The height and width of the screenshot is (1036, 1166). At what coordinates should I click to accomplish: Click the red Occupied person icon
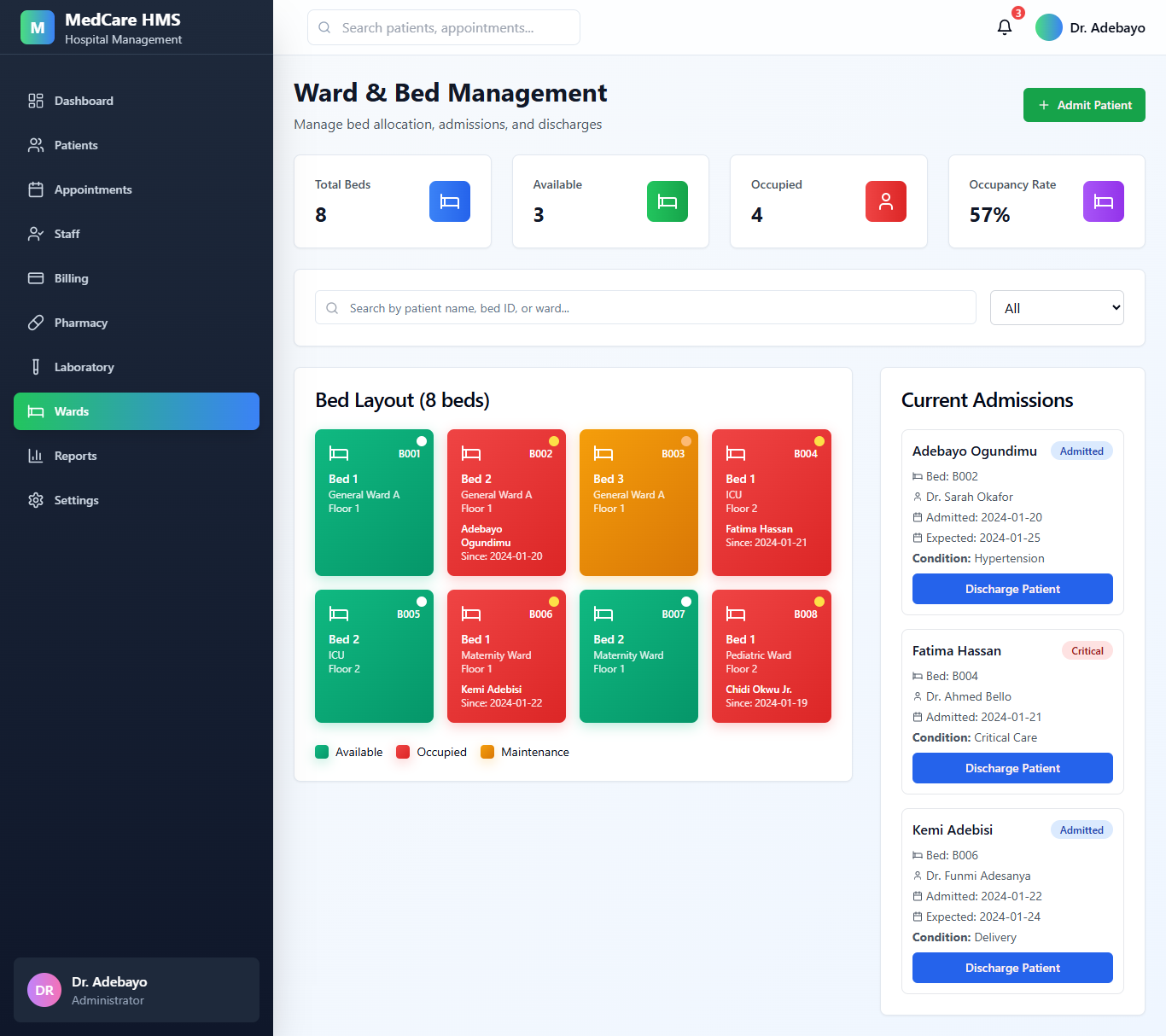coord(886,201)
